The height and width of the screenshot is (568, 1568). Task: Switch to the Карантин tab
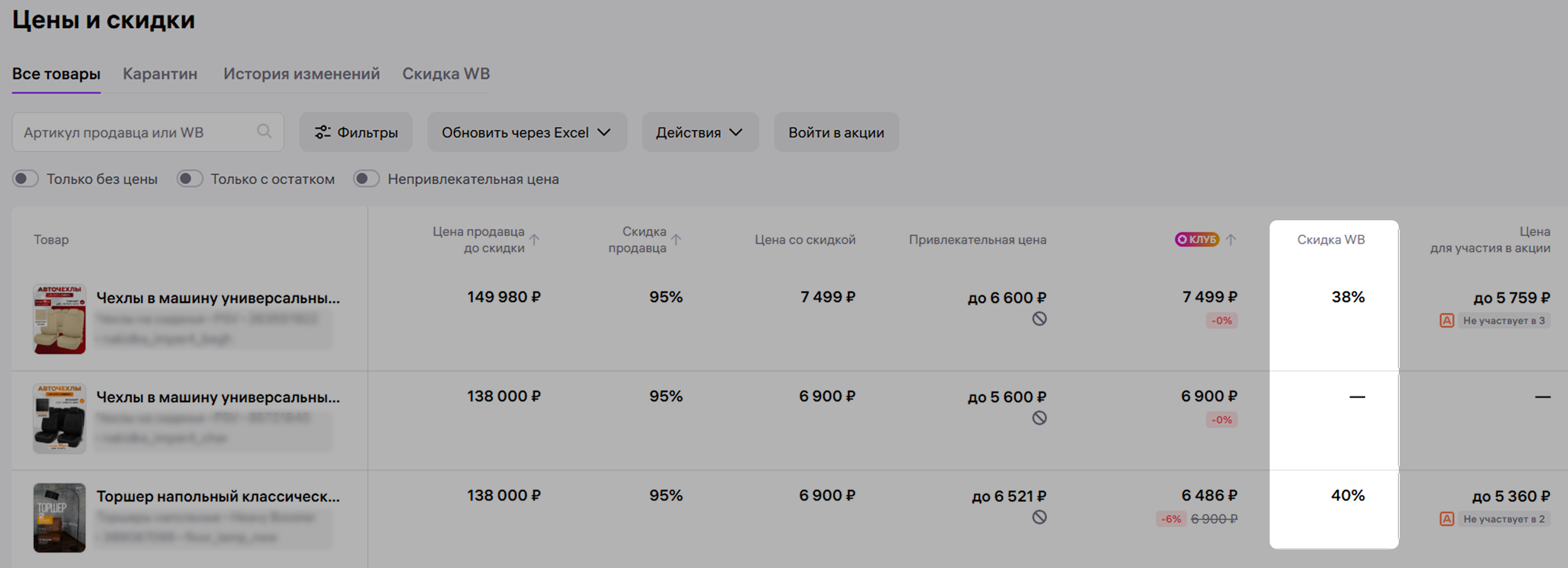[160, 74]
